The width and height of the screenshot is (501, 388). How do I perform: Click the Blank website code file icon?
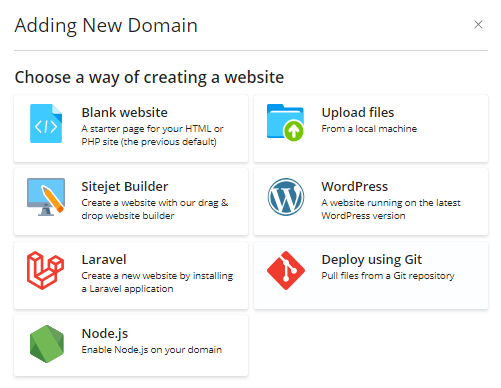(46, 123)
